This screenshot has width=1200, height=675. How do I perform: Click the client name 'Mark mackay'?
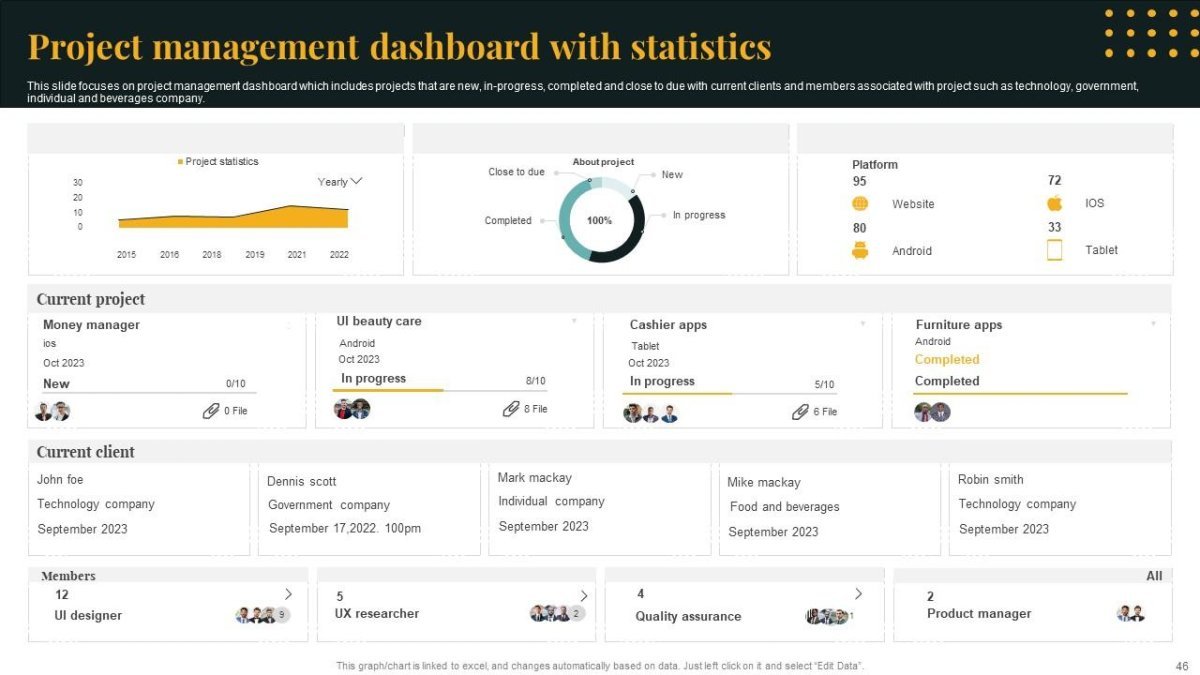535,478
